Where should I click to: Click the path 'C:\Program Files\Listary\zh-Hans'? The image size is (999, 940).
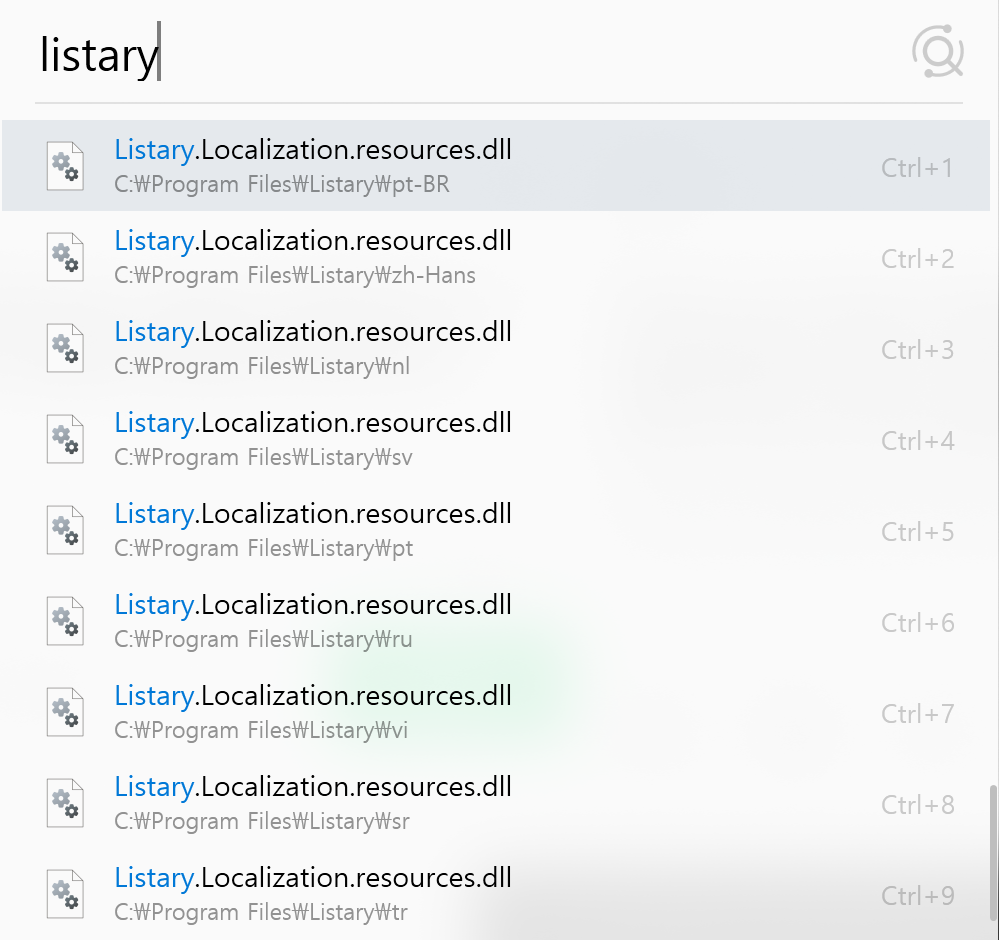tap(295, 276)
